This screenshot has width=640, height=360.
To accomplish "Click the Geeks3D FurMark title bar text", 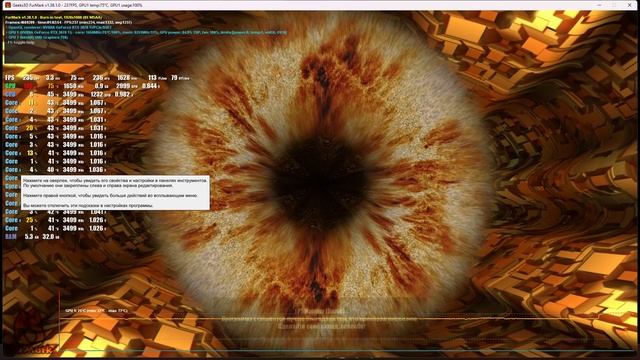I will (x=78, y=5).
